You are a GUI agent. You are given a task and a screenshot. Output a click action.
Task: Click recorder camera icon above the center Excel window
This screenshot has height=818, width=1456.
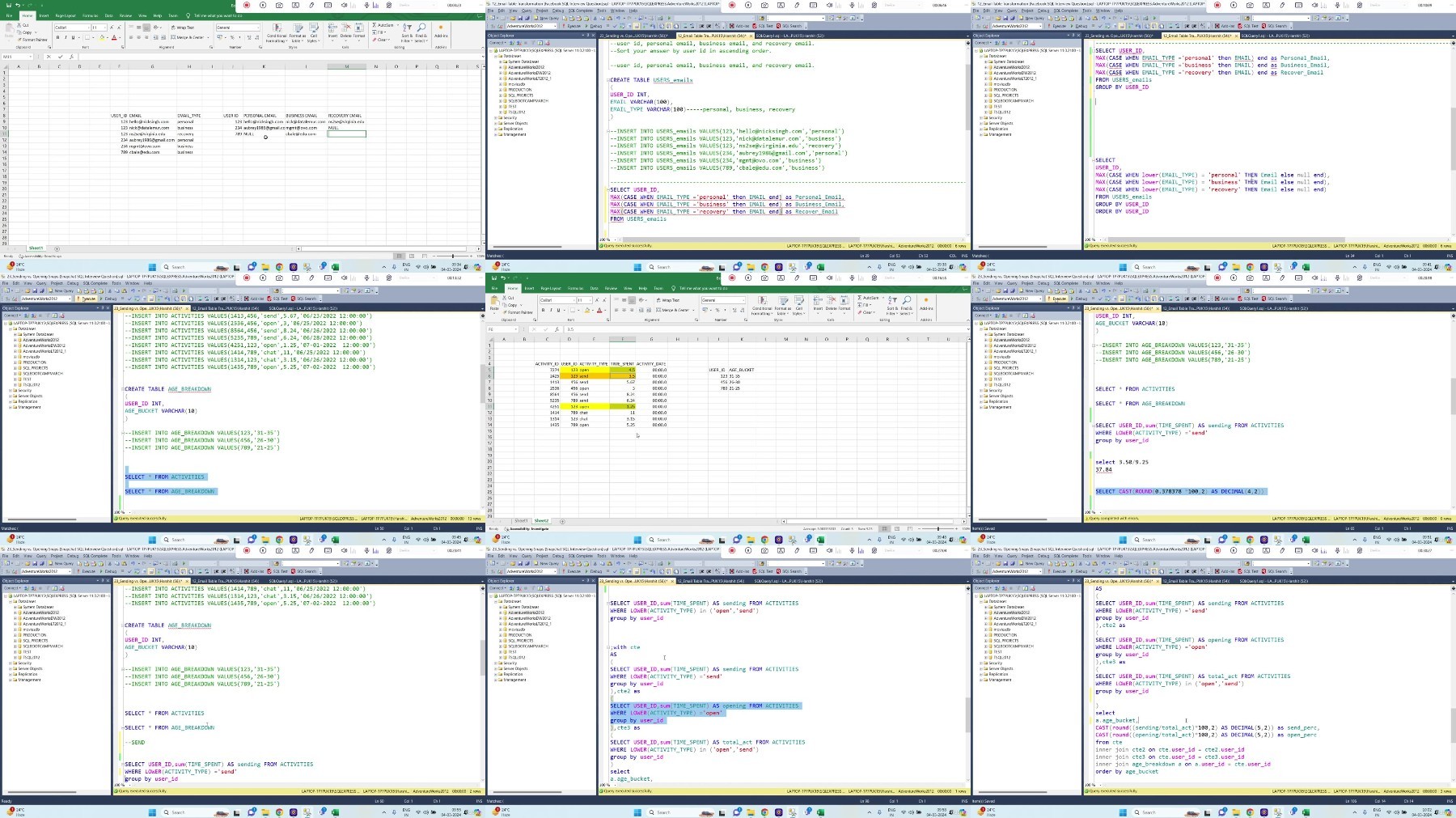[764, 278]
